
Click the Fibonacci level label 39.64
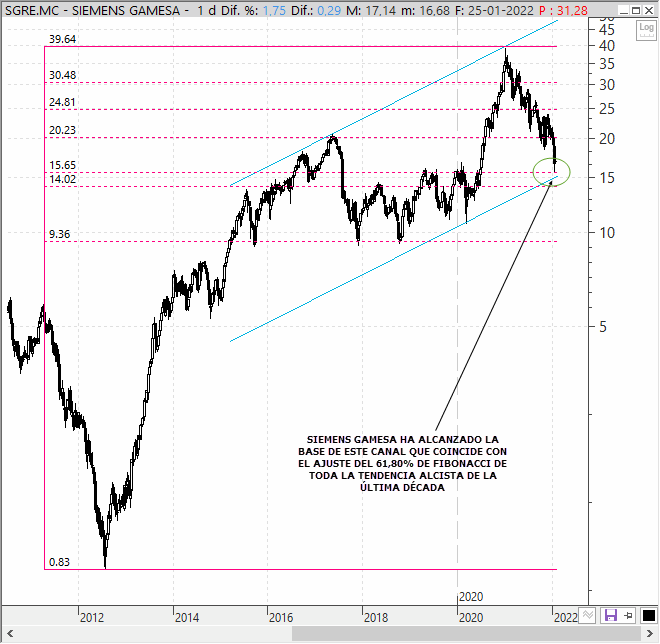pos(63,39)
